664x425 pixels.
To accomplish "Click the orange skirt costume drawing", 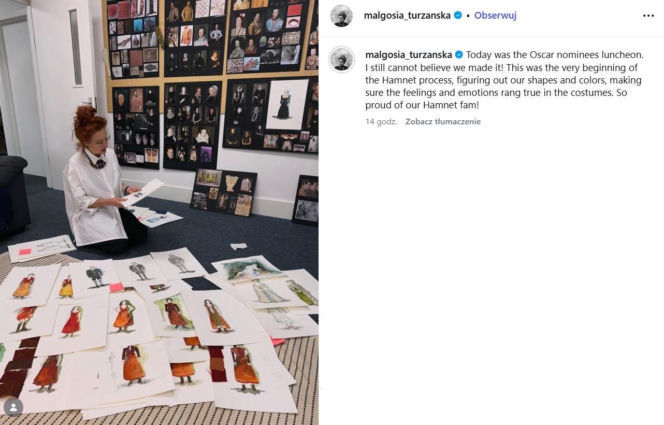I will pos(134,365).
